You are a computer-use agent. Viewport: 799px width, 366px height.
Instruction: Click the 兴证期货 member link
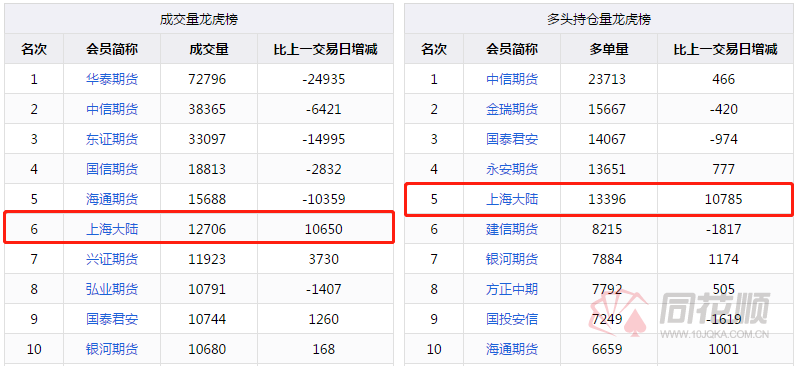[112, 259]
